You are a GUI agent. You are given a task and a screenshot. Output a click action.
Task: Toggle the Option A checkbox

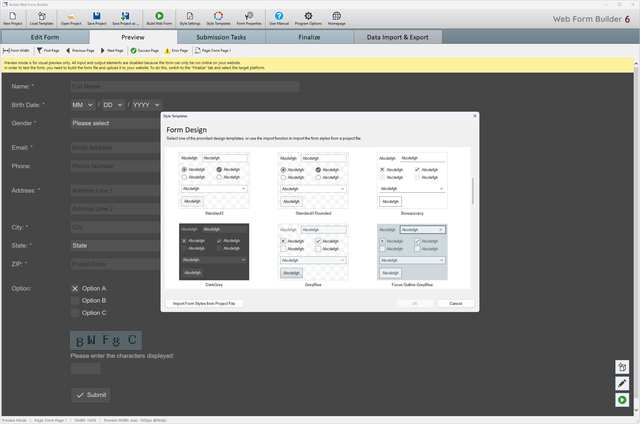[x=75, y=289]
